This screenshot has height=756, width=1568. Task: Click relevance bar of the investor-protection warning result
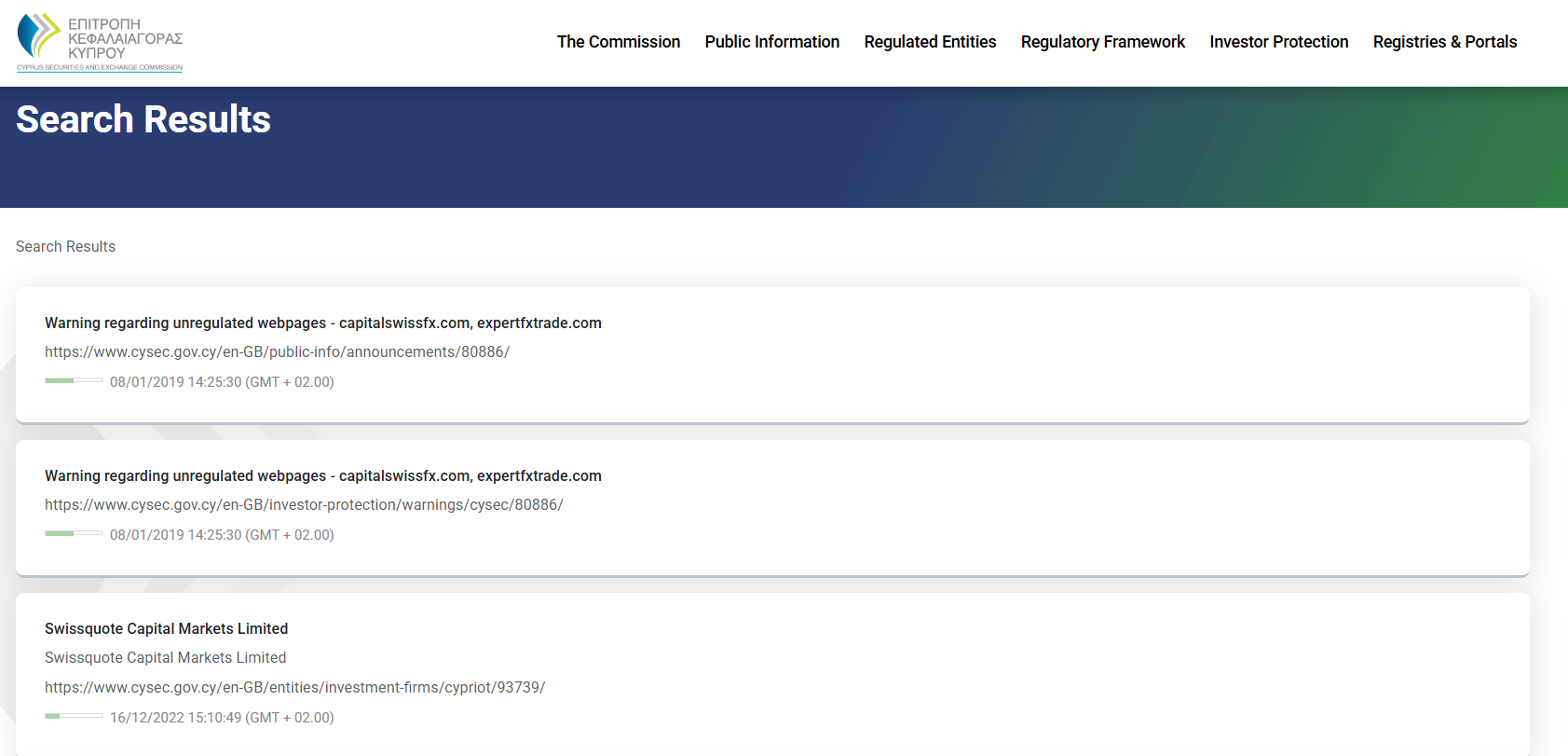[74, 533]
